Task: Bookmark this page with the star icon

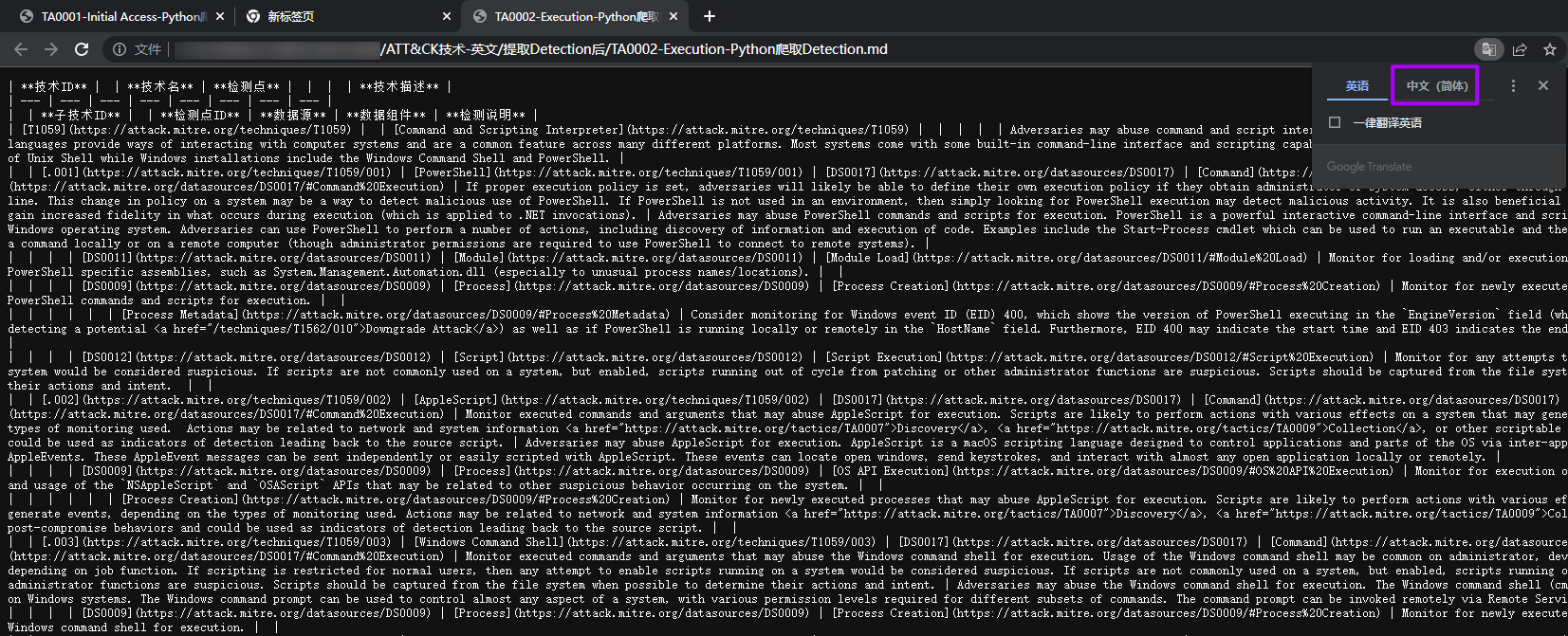Action: pyautogui.click(x=1550, y=49)
